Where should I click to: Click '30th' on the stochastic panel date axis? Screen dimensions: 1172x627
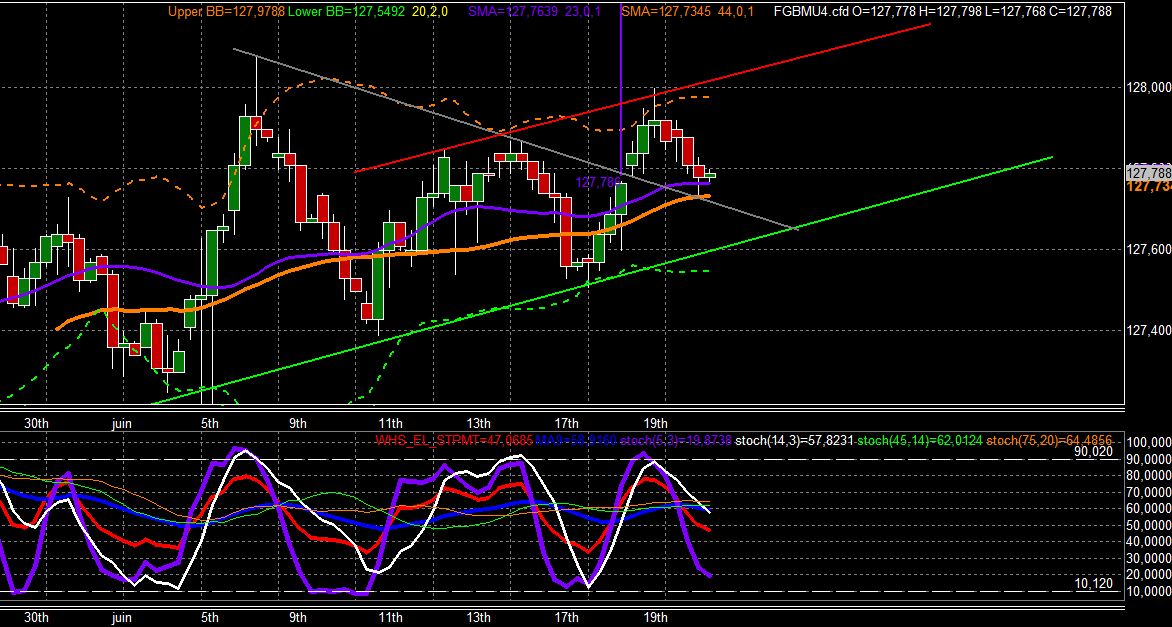pyautogui.click(x=36, y=617)
